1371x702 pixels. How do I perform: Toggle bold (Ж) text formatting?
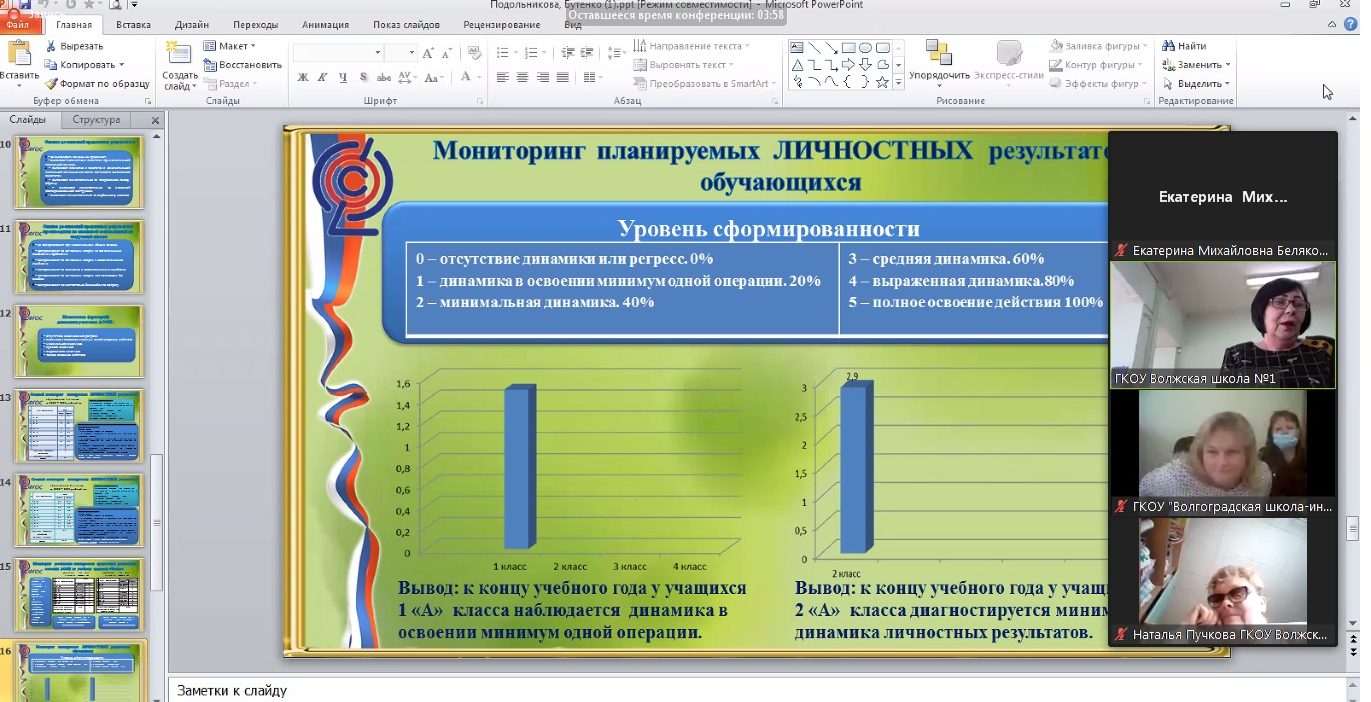click(x=303, y=78)
